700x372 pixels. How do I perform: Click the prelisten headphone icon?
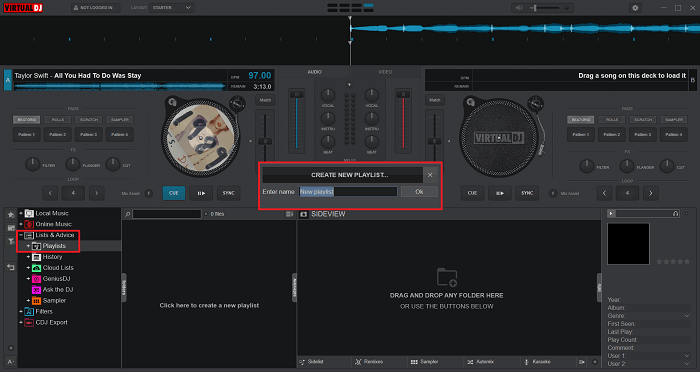(x=675, y=214)
